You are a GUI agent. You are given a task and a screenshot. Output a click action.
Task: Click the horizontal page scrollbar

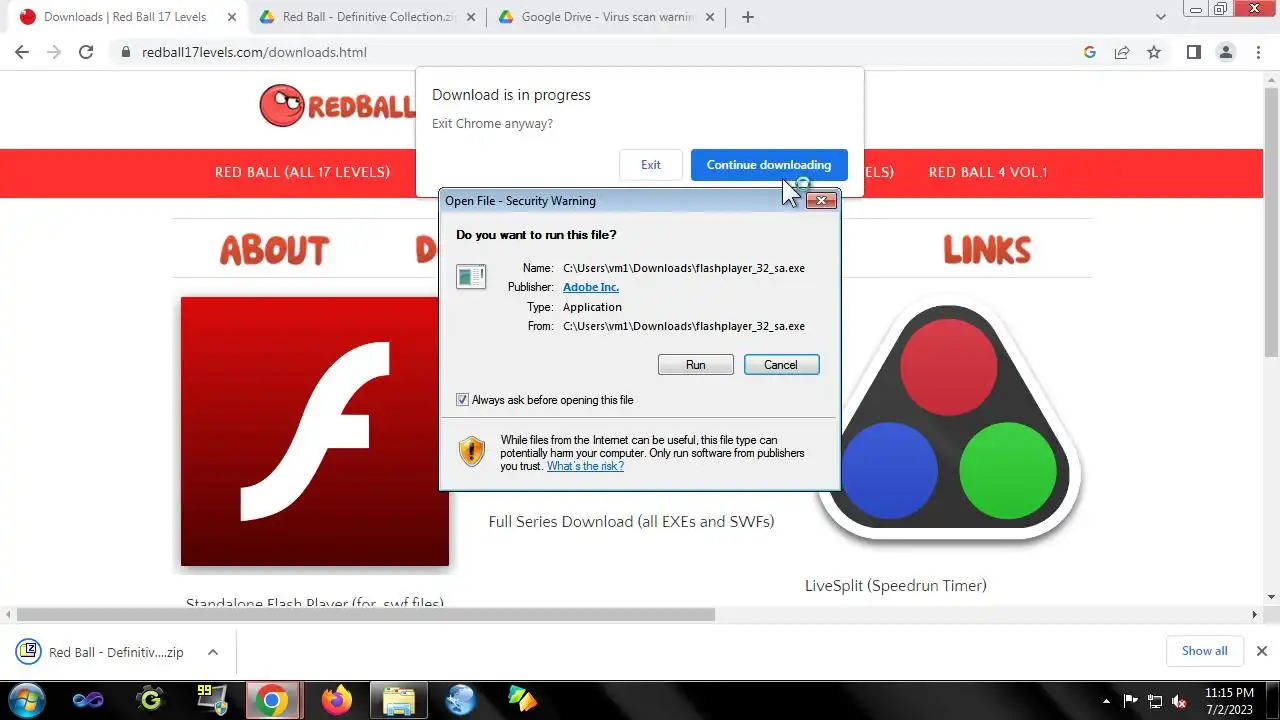coord(366,615)
